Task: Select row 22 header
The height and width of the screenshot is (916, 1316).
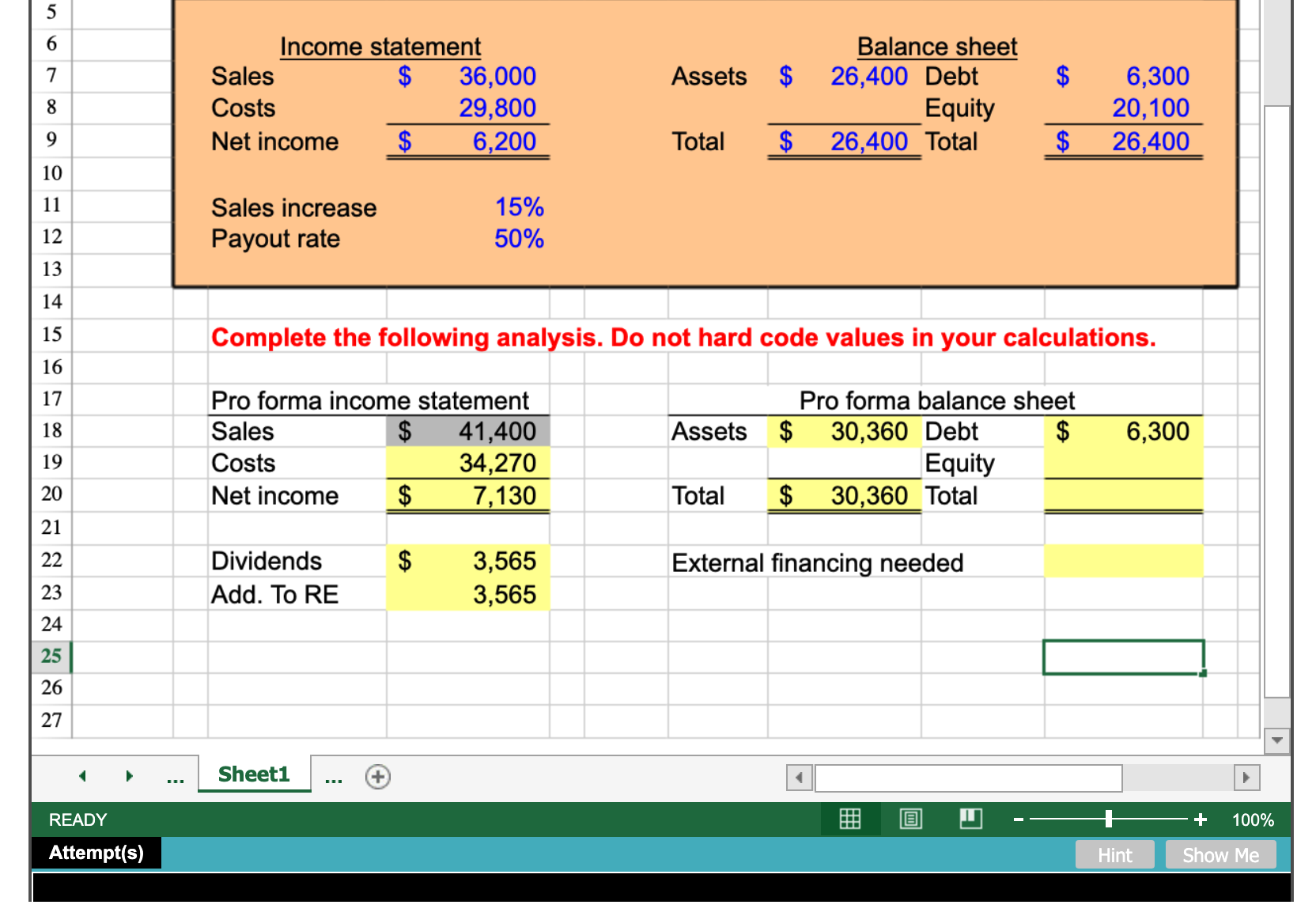Action: 51,560
